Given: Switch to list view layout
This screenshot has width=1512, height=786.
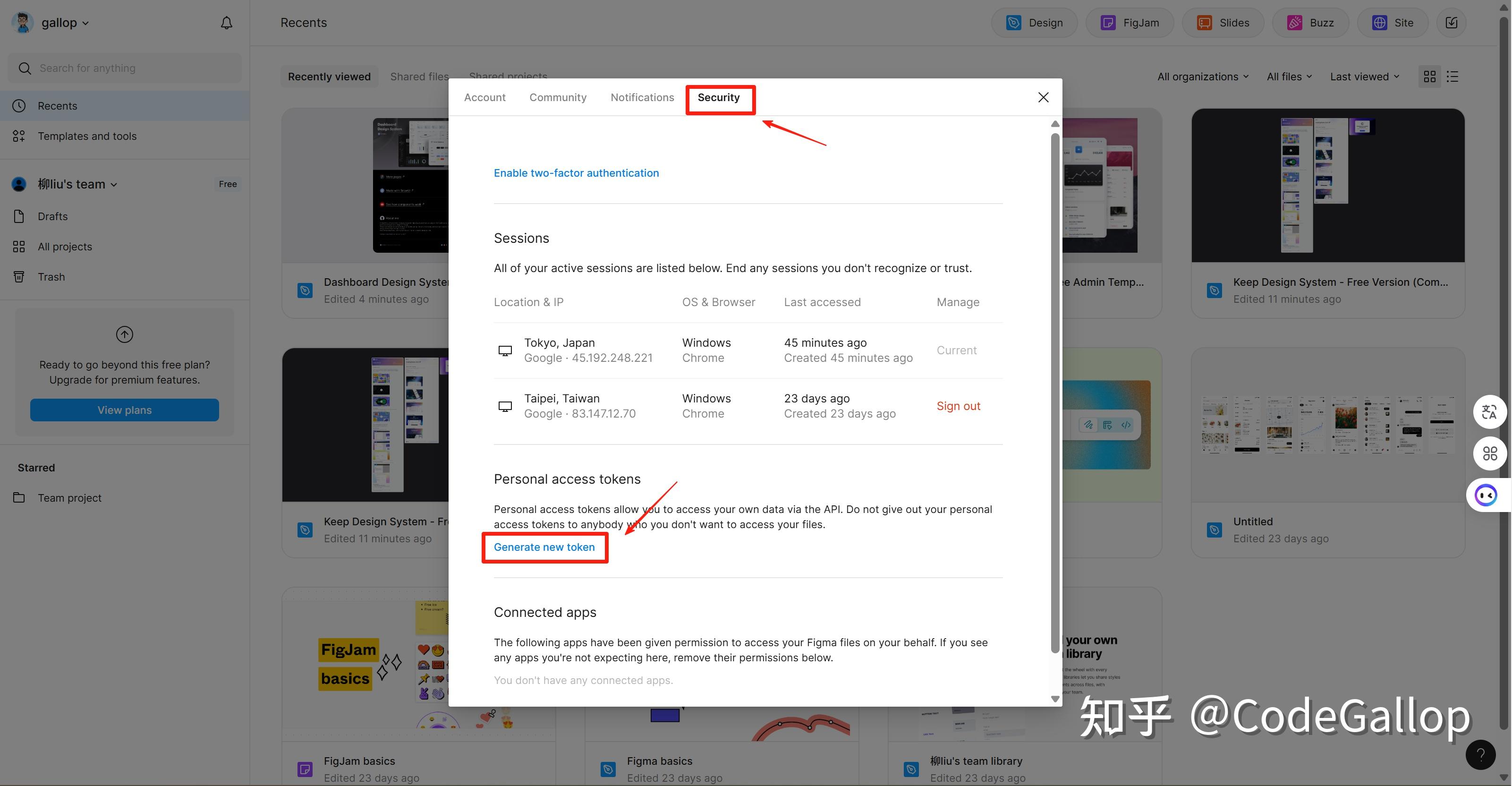Looking at the screenshot, I should click(1453, 77).
